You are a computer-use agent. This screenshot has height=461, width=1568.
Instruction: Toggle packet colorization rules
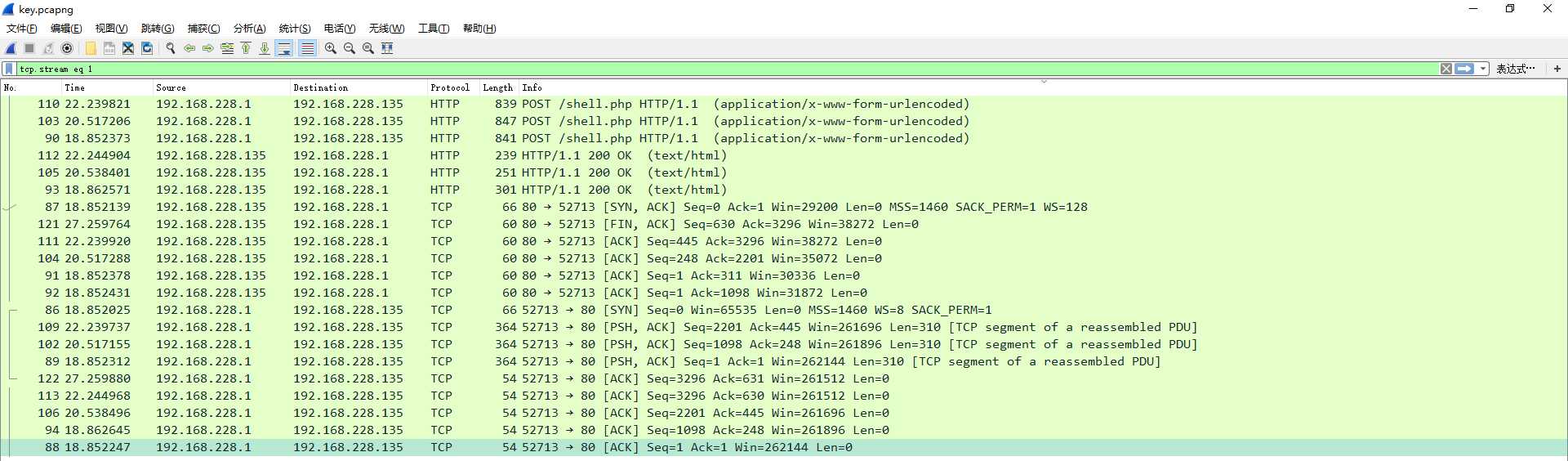pos(307,48)
